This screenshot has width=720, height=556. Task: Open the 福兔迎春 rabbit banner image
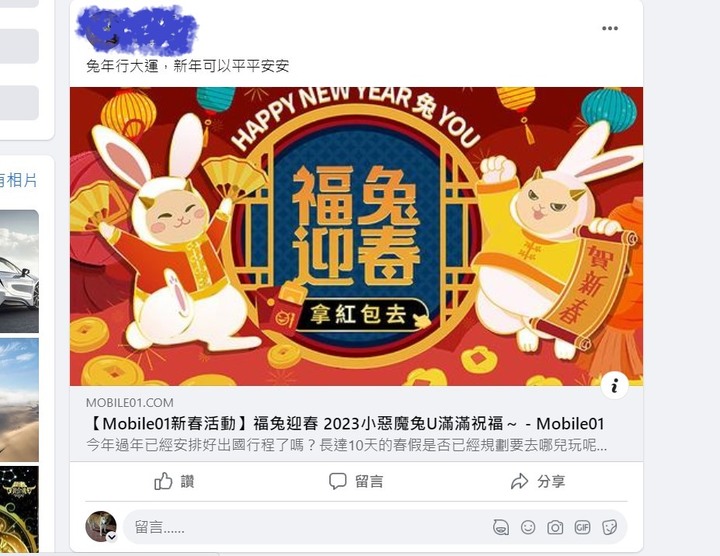(x=356, y=236)
